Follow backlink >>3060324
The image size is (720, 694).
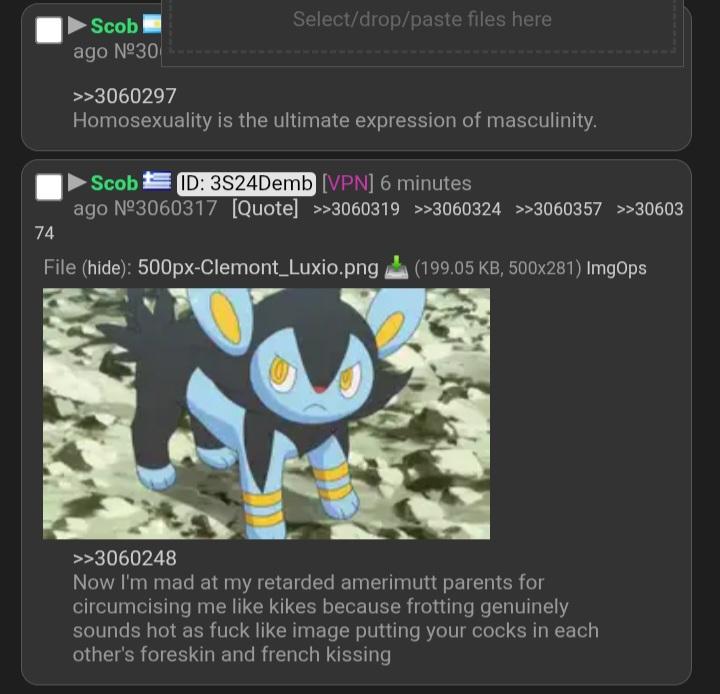457,209
